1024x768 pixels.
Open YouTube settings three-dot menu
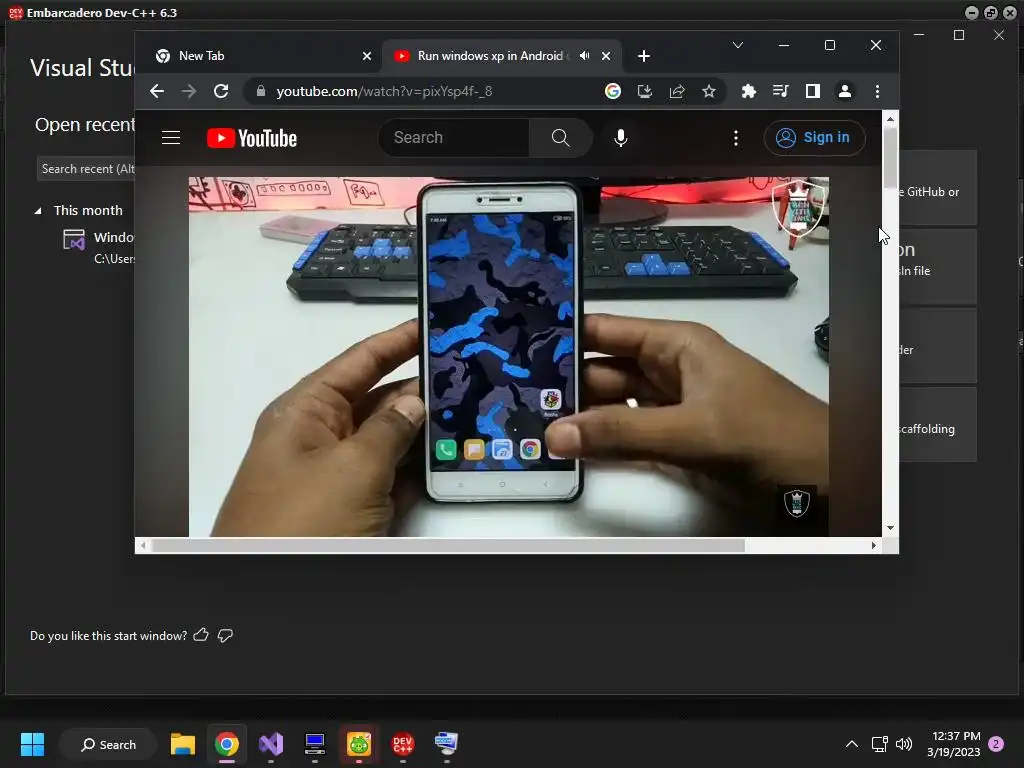pyautogui.click(x=735, y=138)
